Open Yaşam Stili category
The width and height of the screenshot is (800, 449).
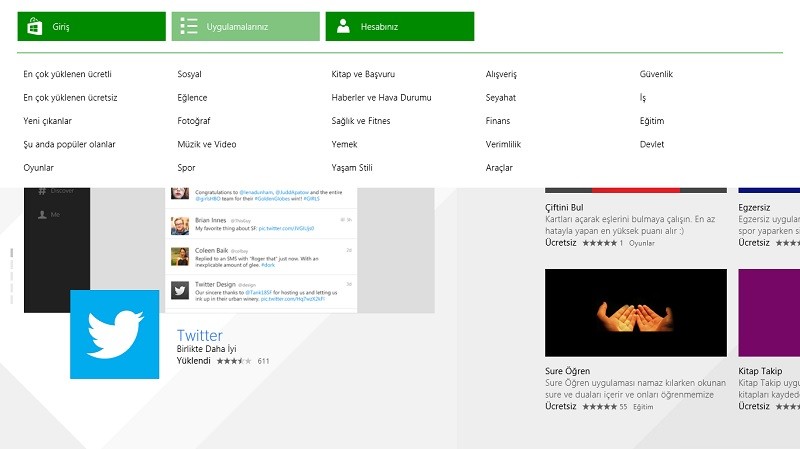click(x=352, y=168)
